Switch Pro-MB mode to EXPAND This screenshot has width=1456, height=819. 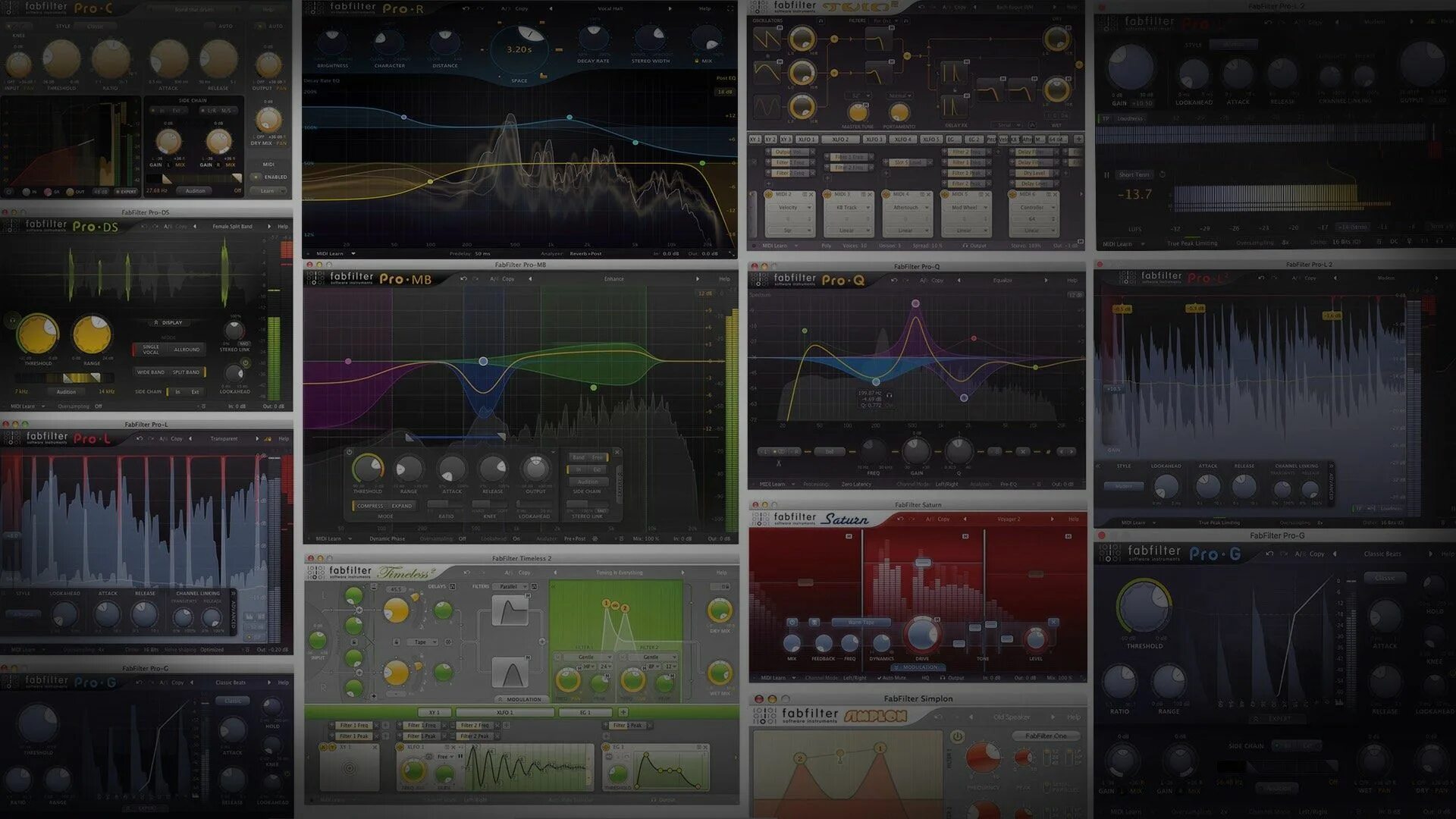(x=402, y=506)
